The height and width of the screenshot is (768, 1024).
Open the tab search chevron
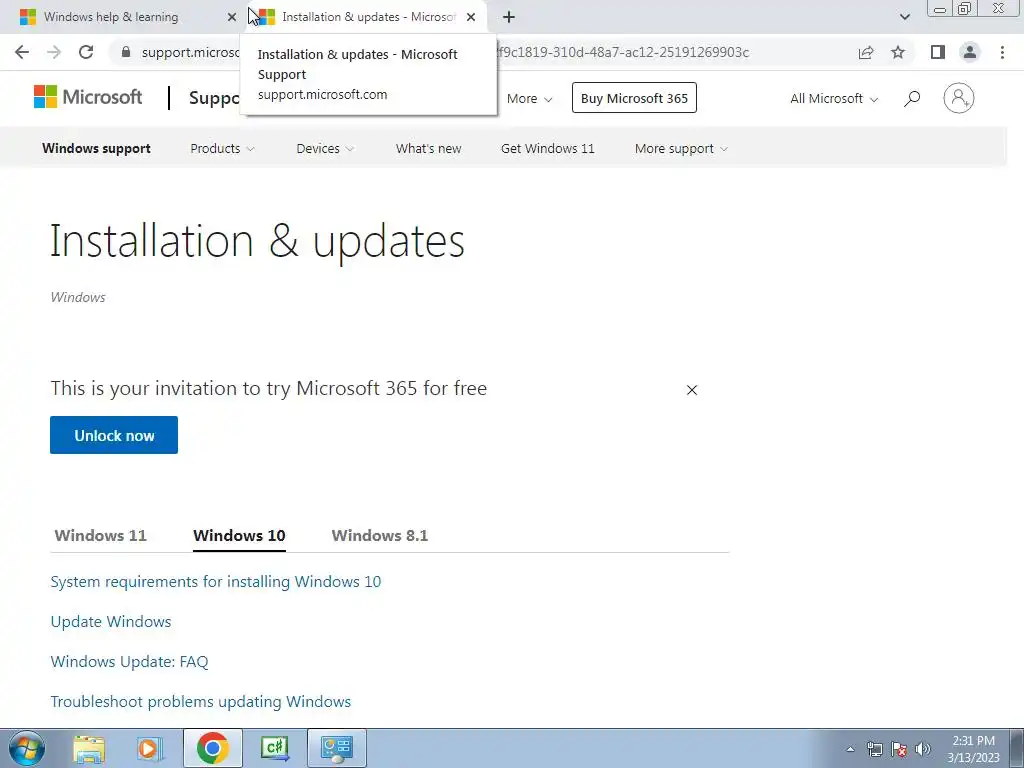tap(904, 17)
